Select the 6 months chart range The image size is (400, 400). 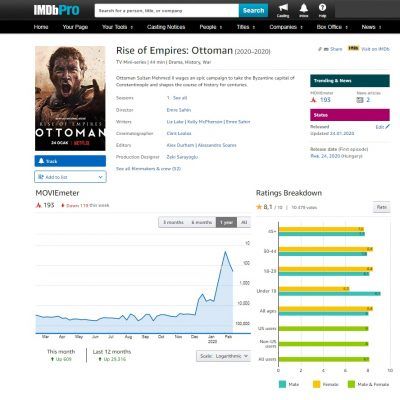point(202,222)
